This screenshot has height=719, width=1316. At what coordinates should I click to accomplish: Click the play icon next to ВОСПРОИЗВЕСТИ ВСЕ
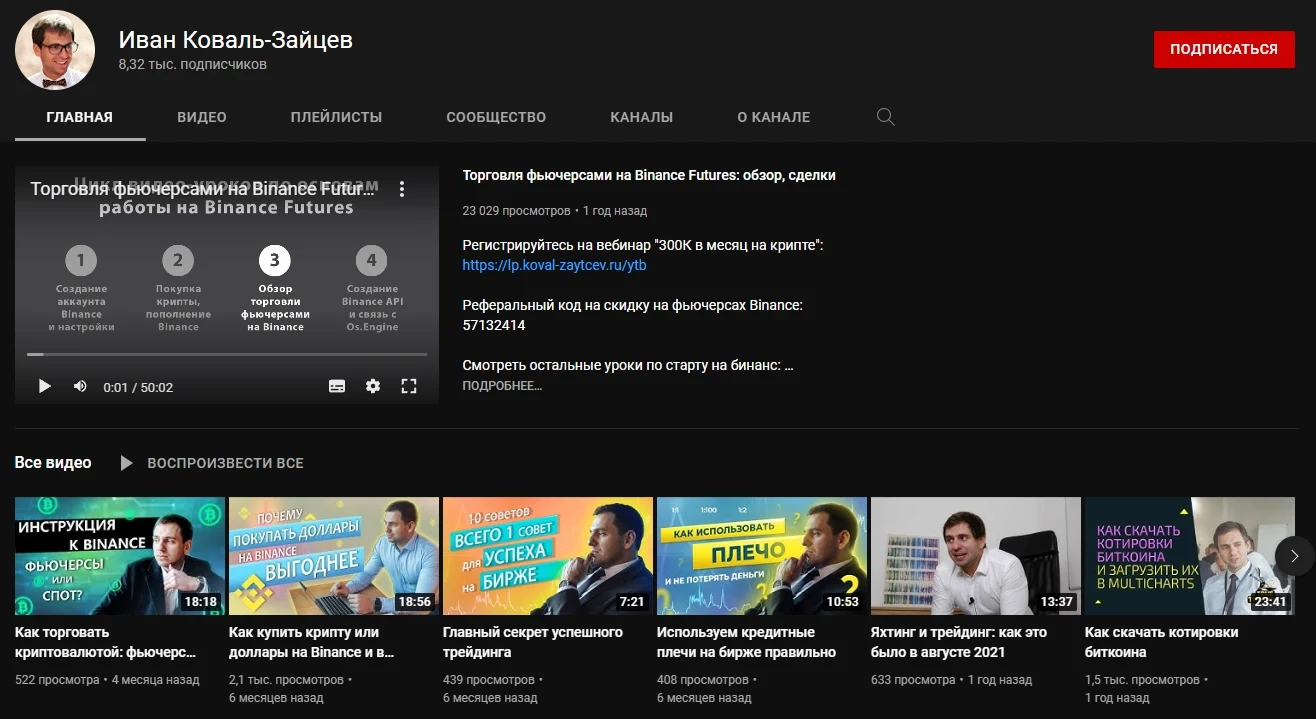[126, 463]
